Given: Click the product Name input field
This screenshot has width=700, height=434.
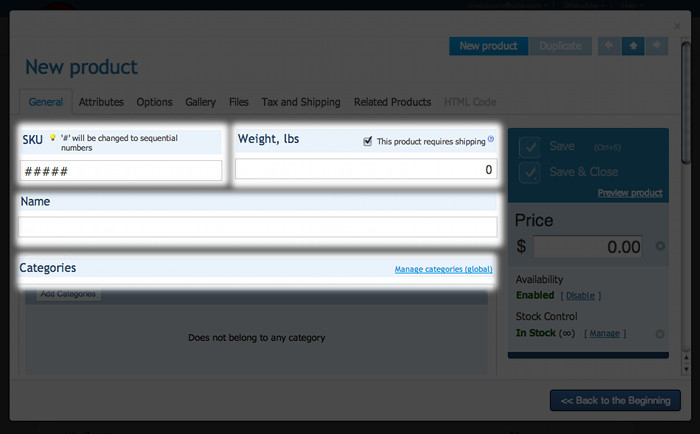Looking at the screenshot, I should click(x=258, y=227).
